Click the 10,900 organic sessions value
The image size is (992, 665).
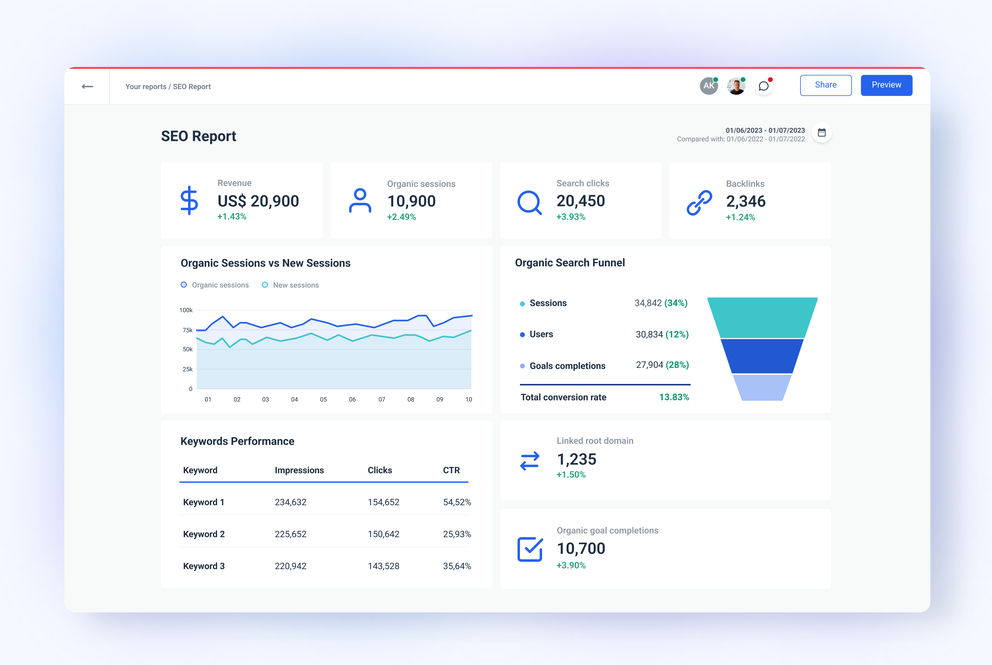coord(411,201)
